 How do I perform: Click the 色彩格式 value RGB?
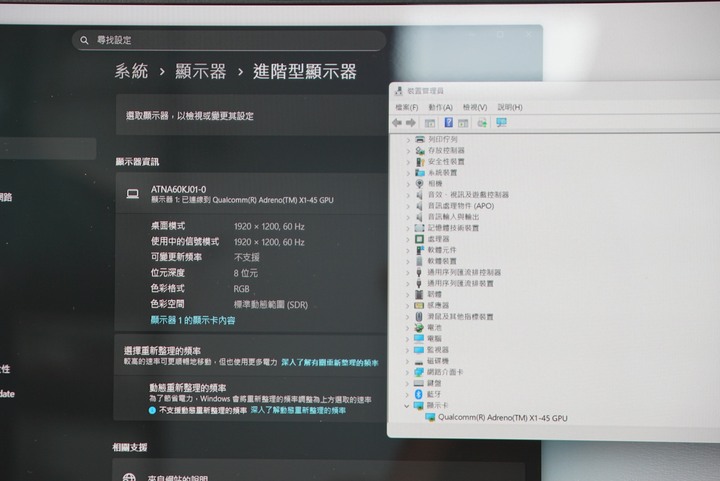(242, 289)
